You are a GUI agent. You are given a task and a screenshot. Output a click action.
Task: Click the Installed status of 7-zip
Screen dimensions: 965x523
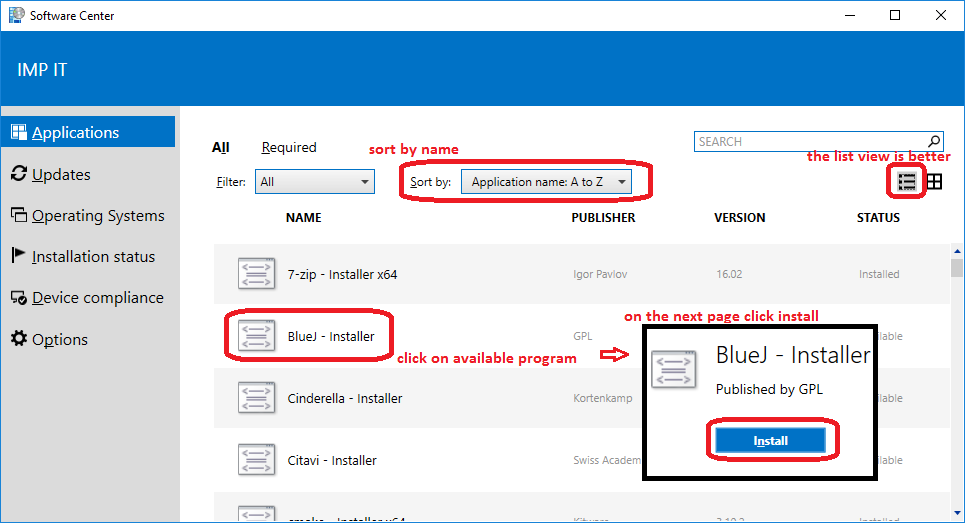(879, 274)
